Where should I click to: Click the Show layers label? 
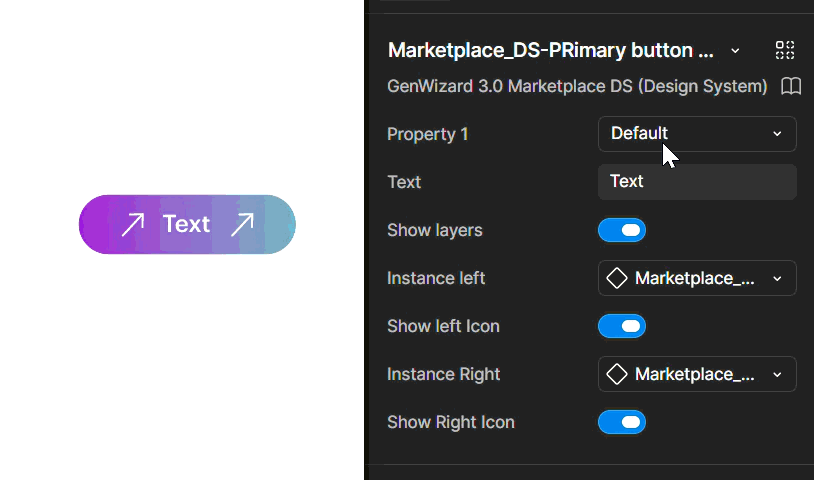click(435, 230)
